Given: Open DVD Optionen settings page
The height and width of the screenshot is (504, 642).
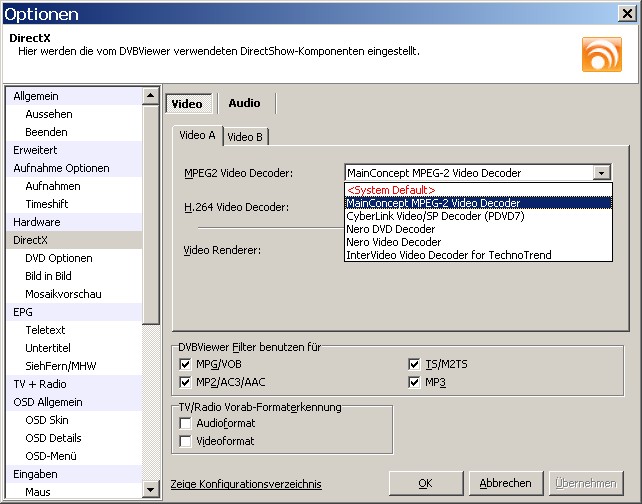Looking at the screenshot, I should point(74,258).
